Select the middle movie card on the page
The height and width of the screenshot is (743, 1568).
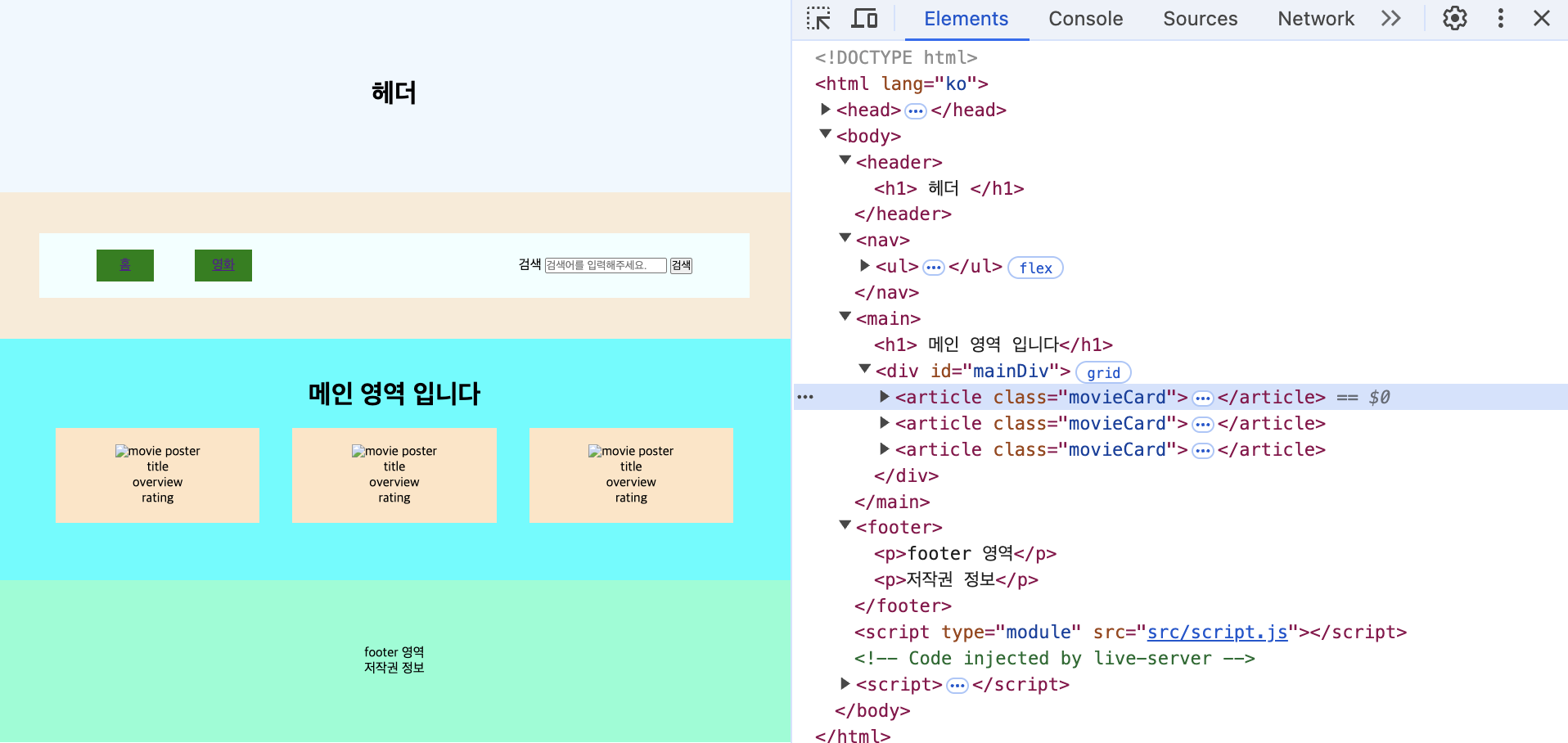[x=394, y=475]
